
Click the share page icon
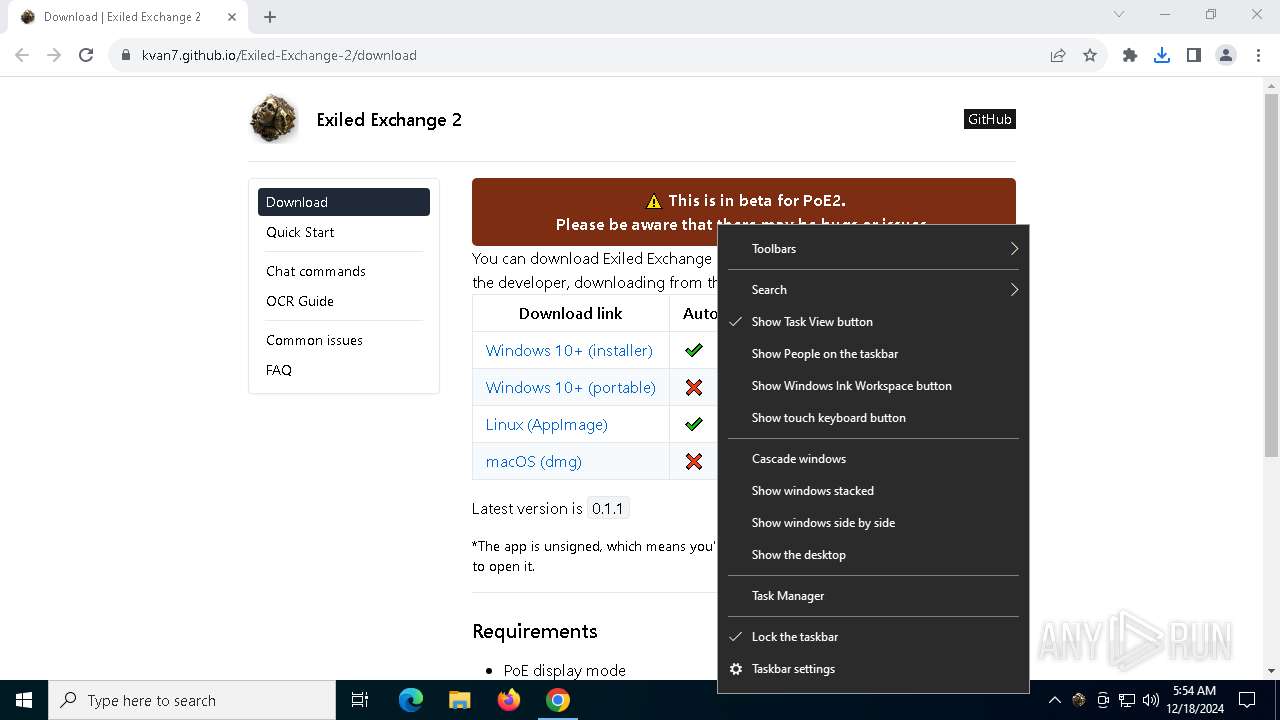(1058, 55)
